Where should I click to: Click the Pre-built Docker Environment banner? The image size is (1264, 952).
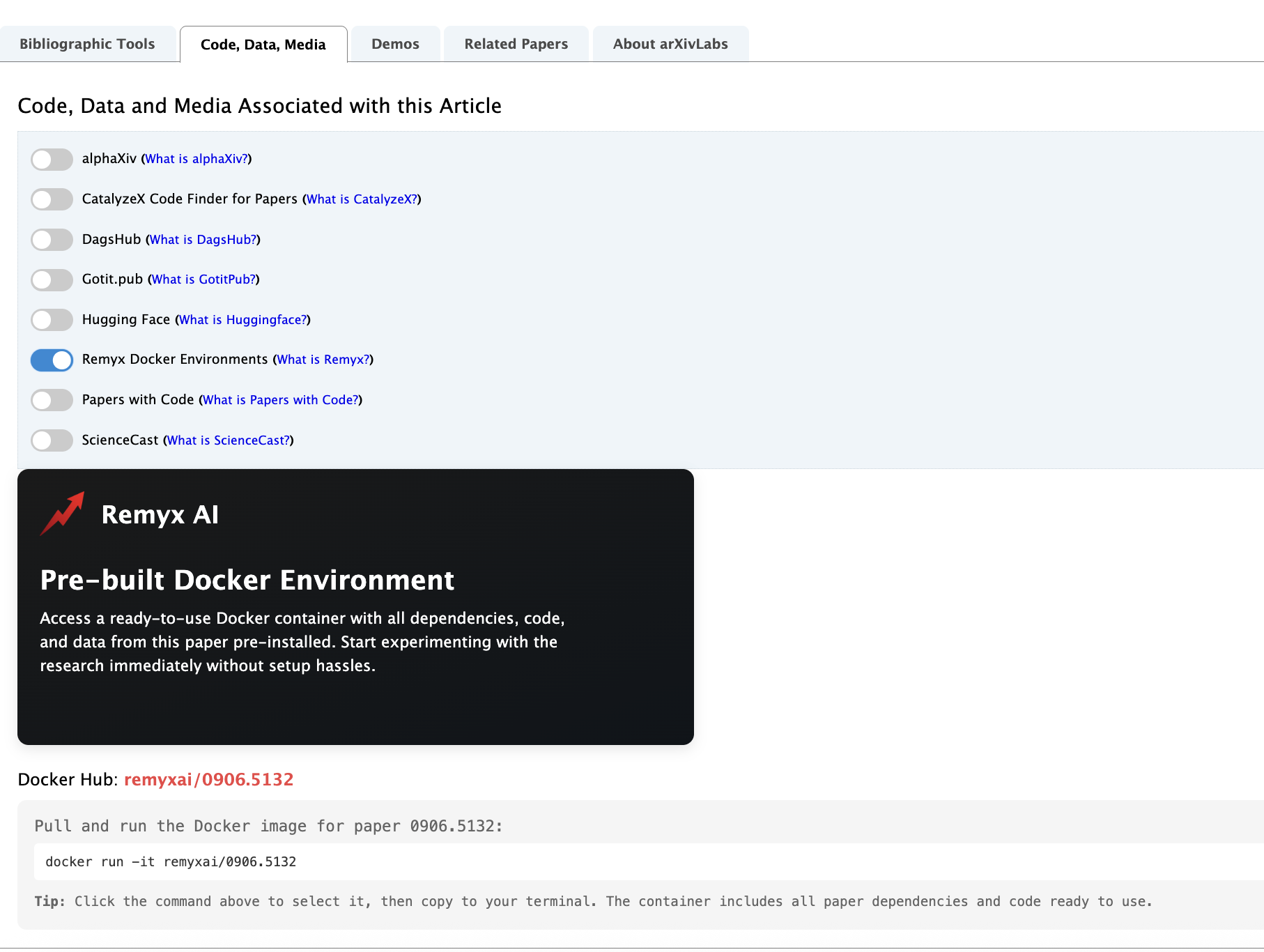(x=355, y=606)
